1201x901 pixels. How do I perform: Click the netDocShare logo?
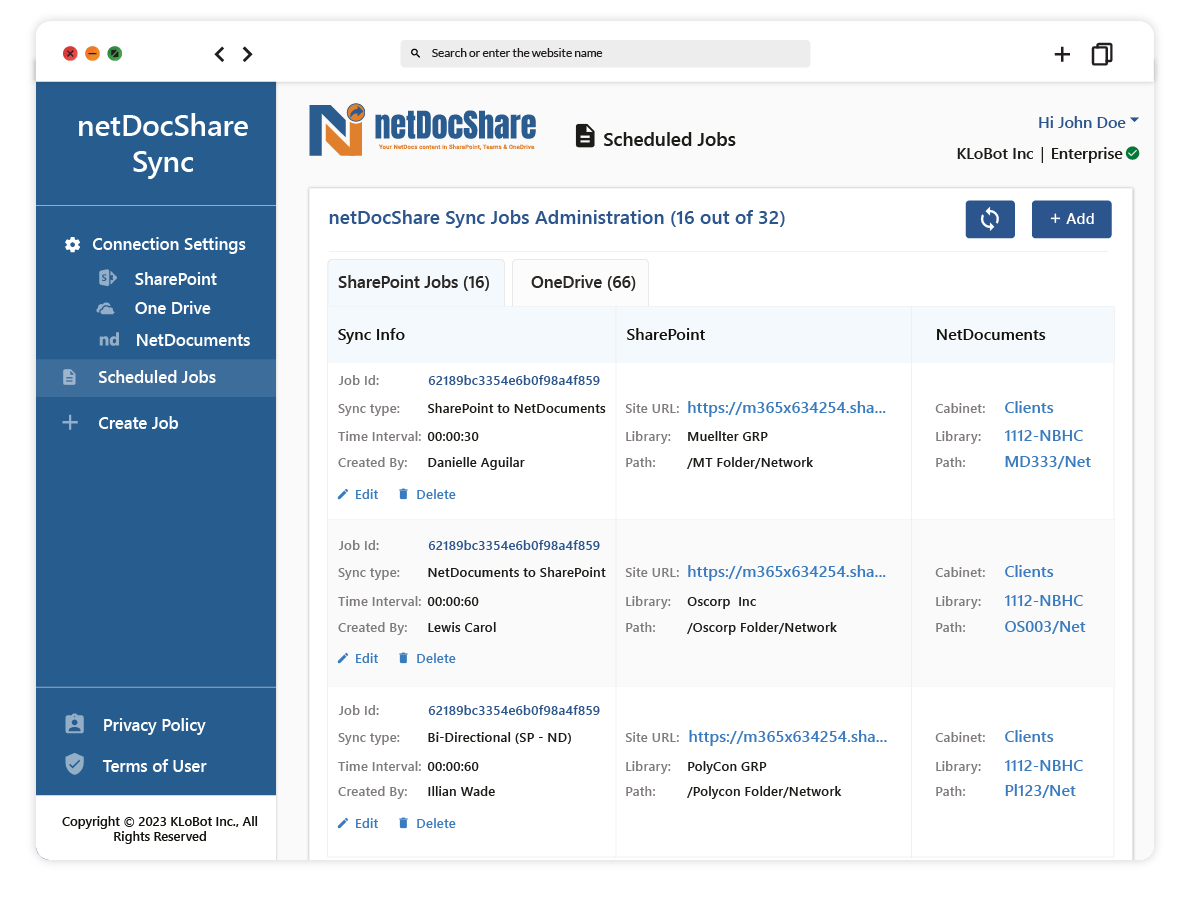pos(422,130)
